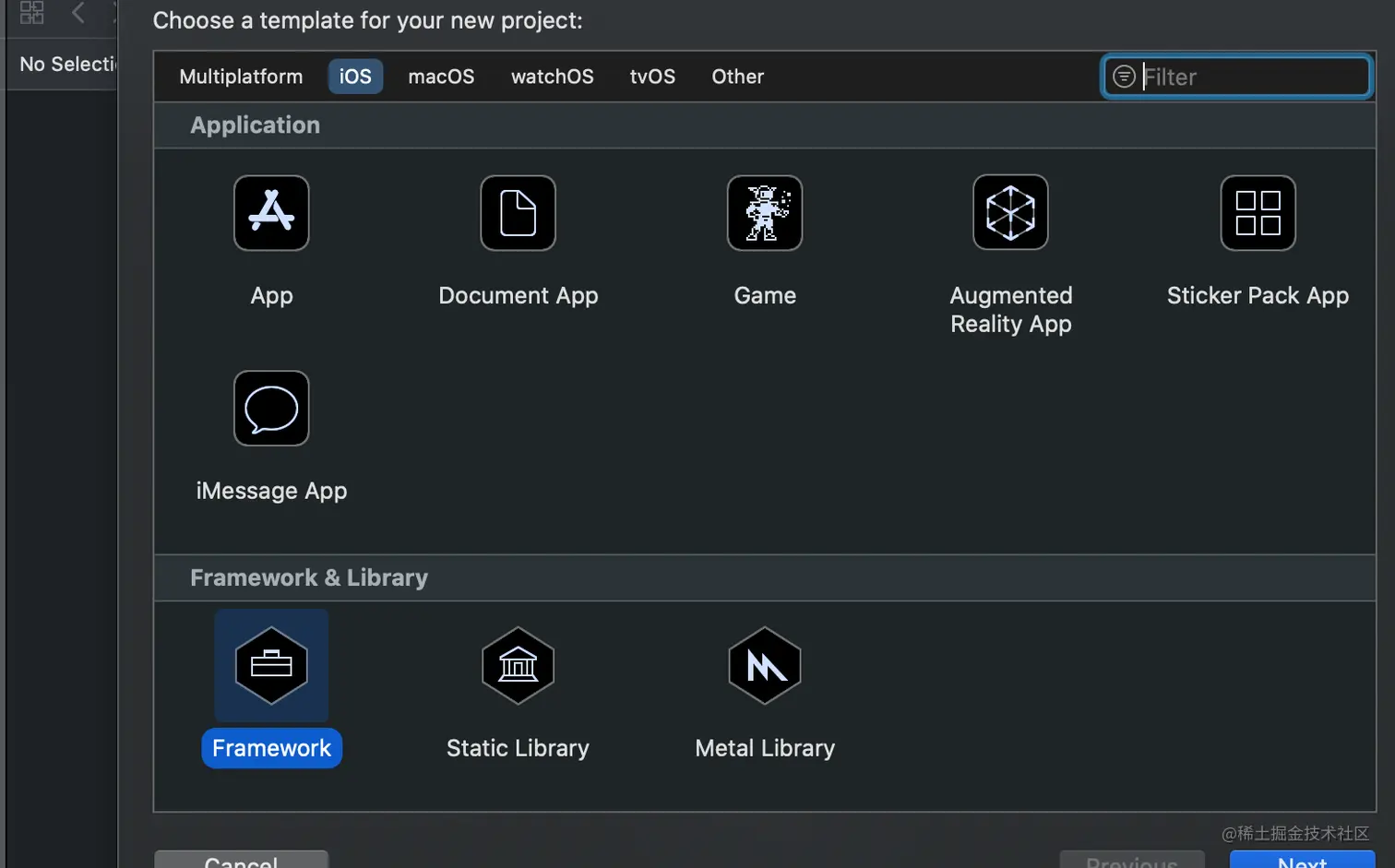
Task: Click the Framework template icon
Action: (271, 665)
